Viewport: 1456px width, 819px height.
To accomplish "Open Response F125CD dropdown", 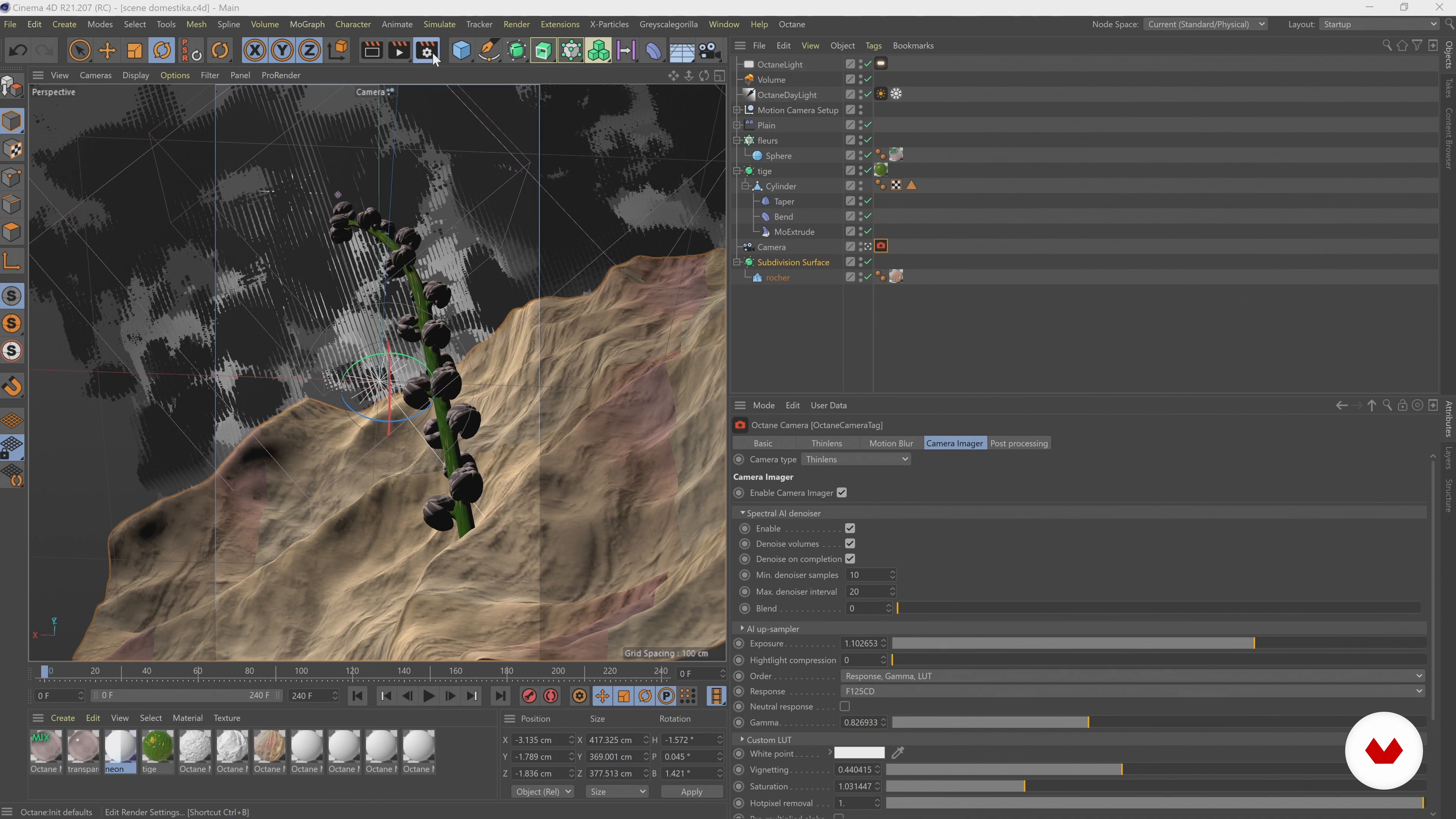I will coord(1132,691).
